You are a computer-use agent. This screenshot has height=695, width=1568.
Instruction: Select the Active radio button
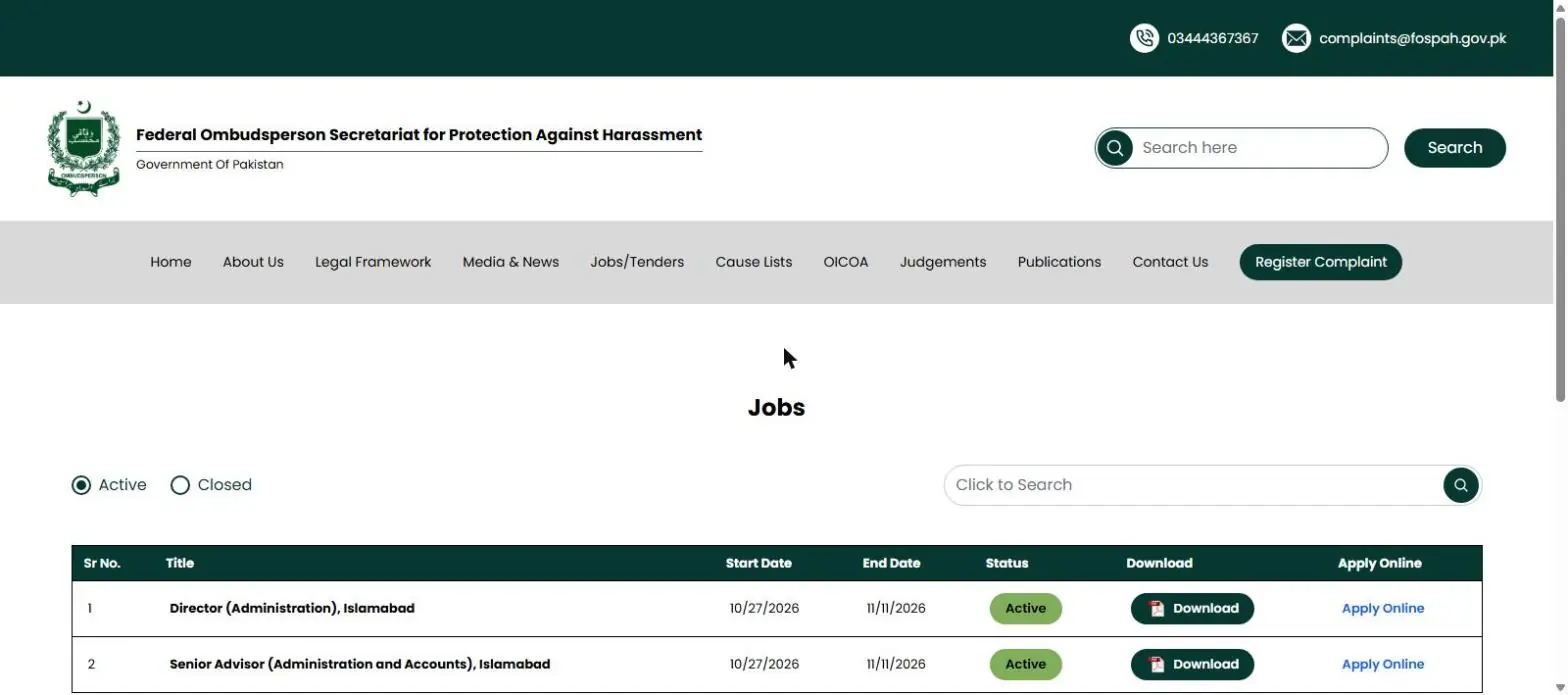tap(81, 485)
